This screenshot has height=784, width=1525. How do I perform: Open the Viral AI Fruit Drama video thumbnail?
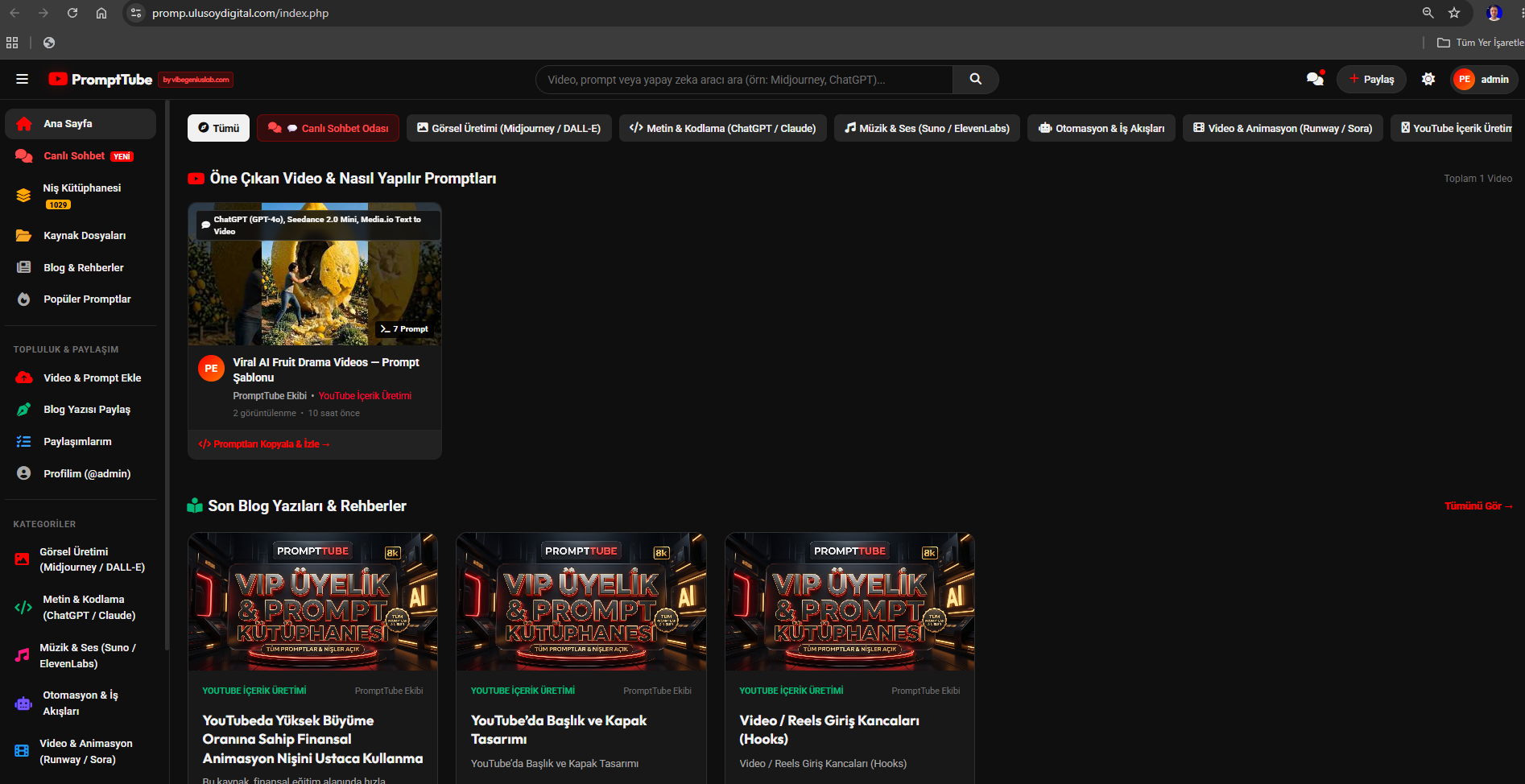coord(315,274)
